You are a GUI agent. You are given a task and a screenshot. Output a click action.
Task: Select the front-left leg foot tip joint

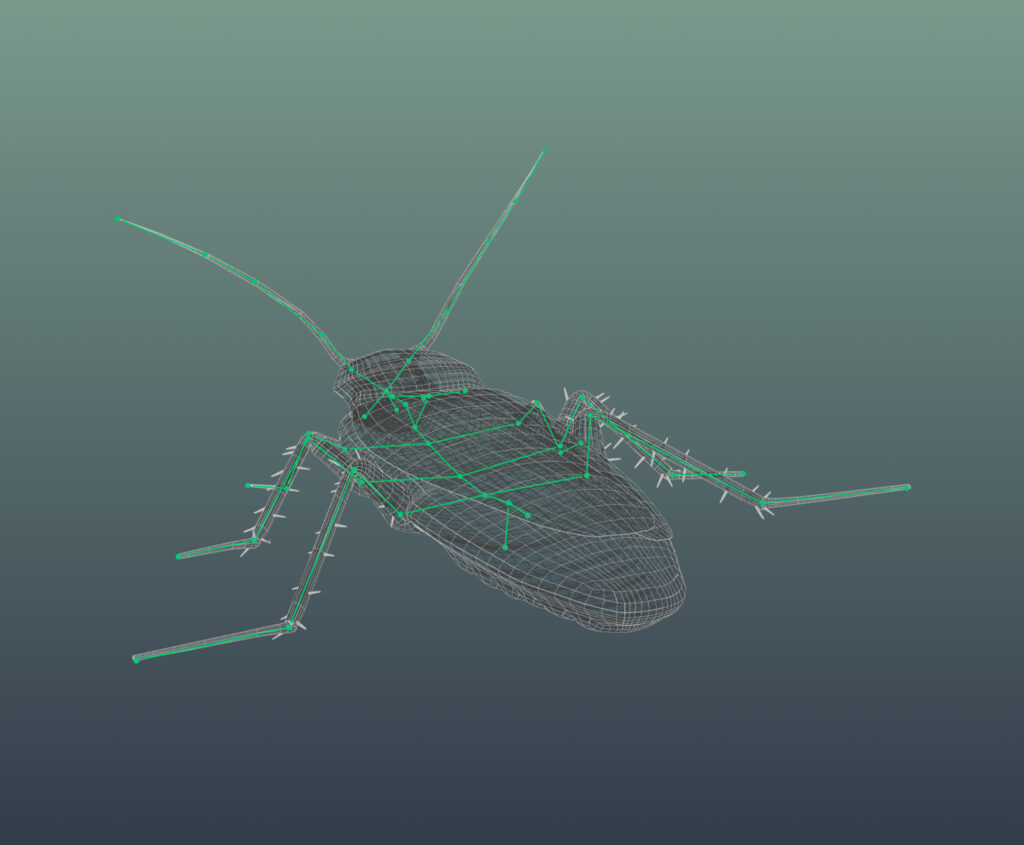point(136,659)
